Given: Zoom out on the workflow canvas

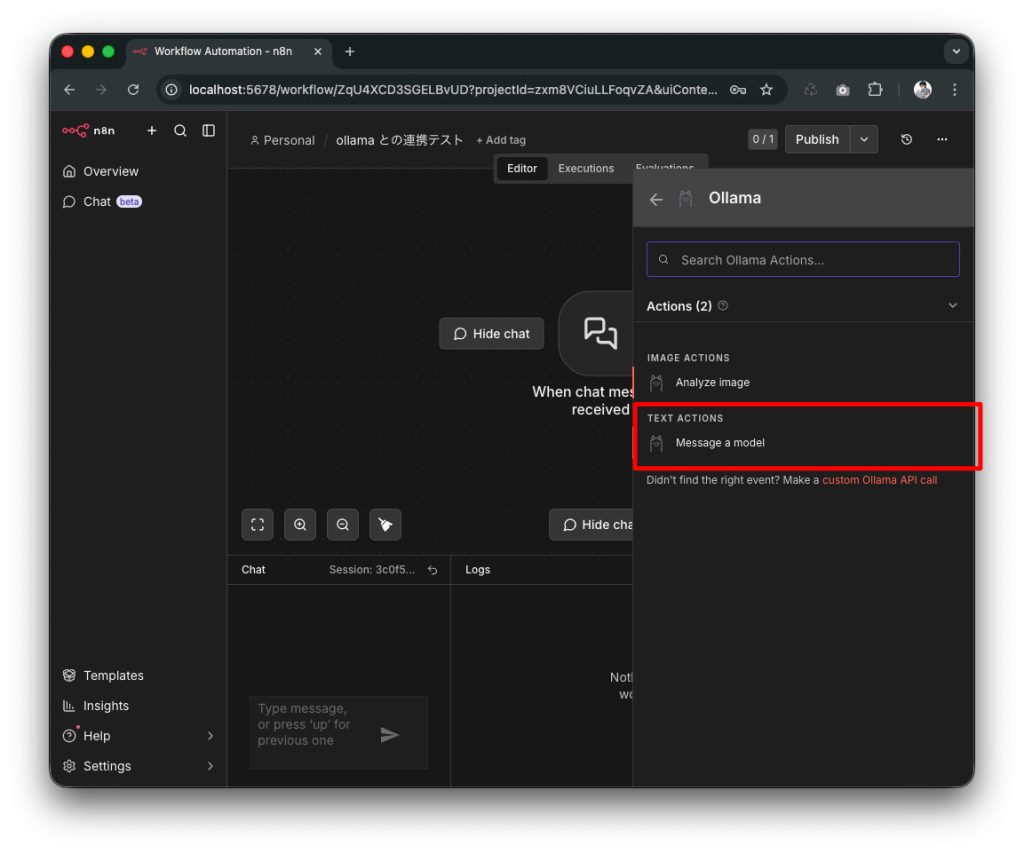Looking at the screenshot, I should point(342,524).
